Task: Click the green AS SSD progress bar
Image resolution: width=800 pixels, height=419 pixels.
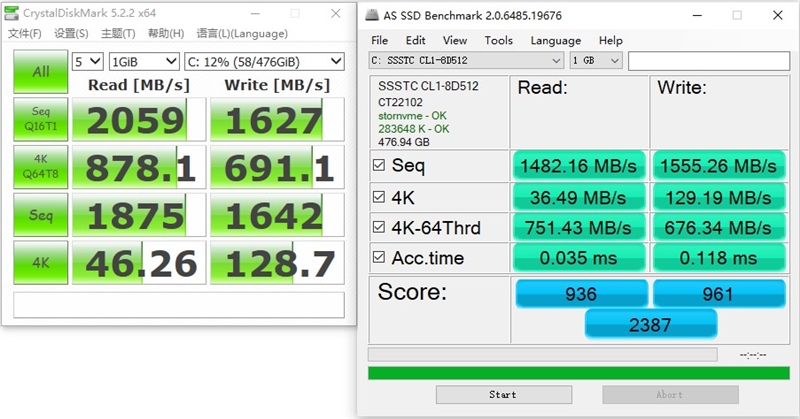Action: 579,373
